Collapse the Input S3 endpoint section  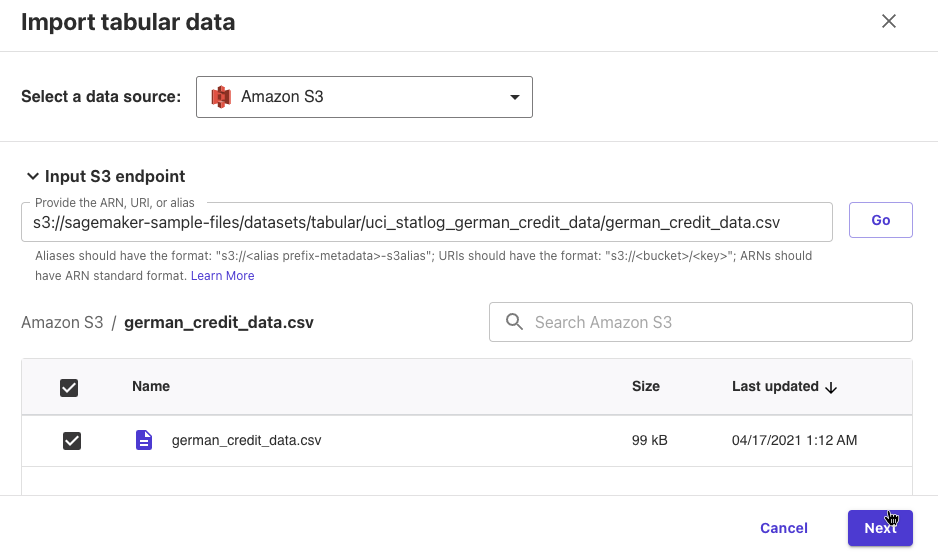click(x=33, y=176)
